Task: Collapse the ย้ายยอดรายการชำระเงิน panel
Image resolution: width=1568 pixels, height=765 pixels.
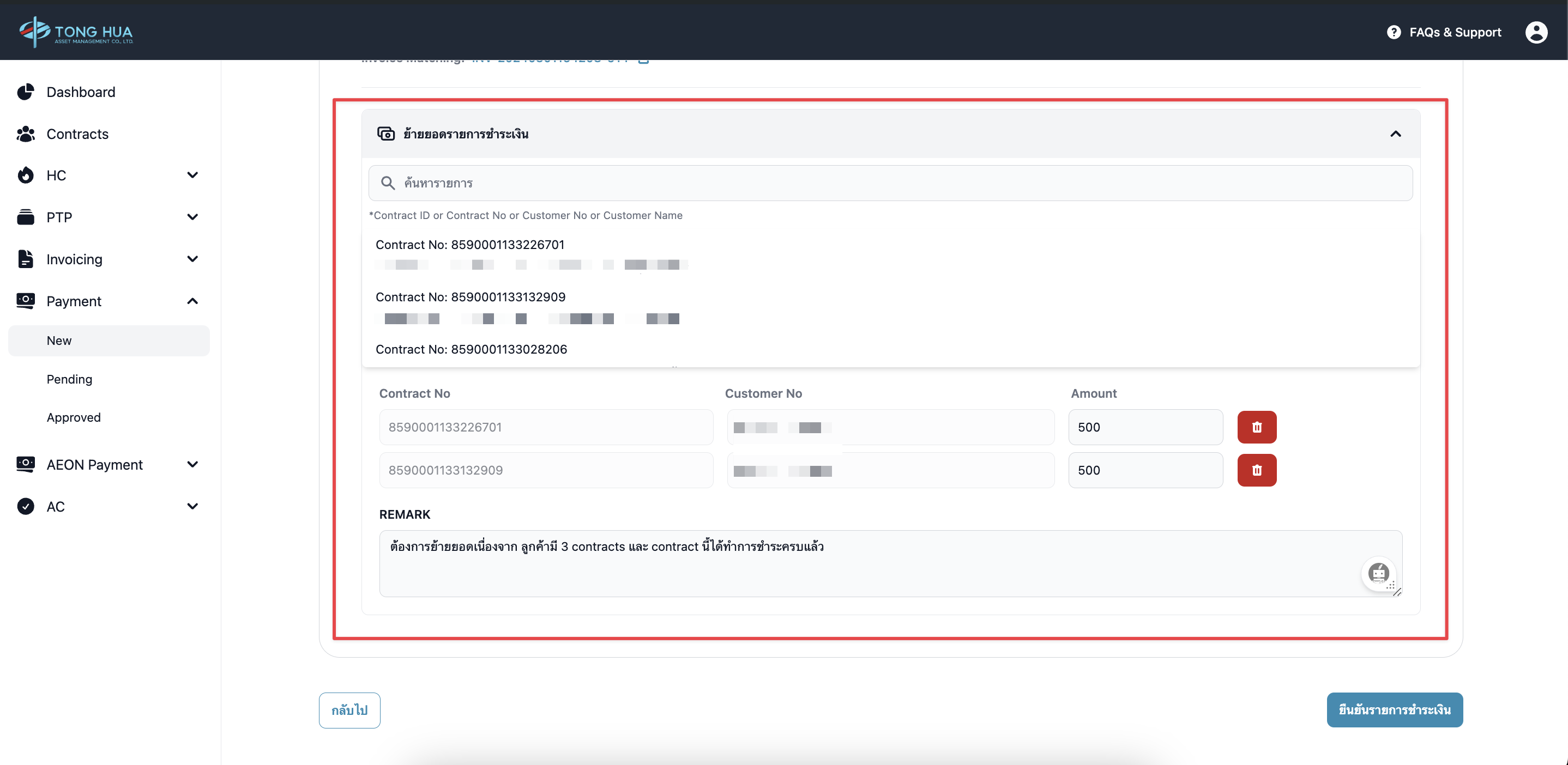Action: [x=1395, y=134]
